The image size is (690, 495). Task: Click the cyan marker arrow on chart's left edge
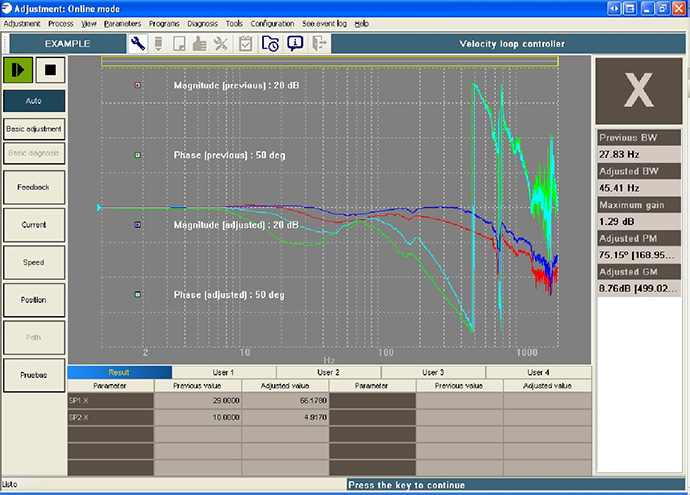99,207
